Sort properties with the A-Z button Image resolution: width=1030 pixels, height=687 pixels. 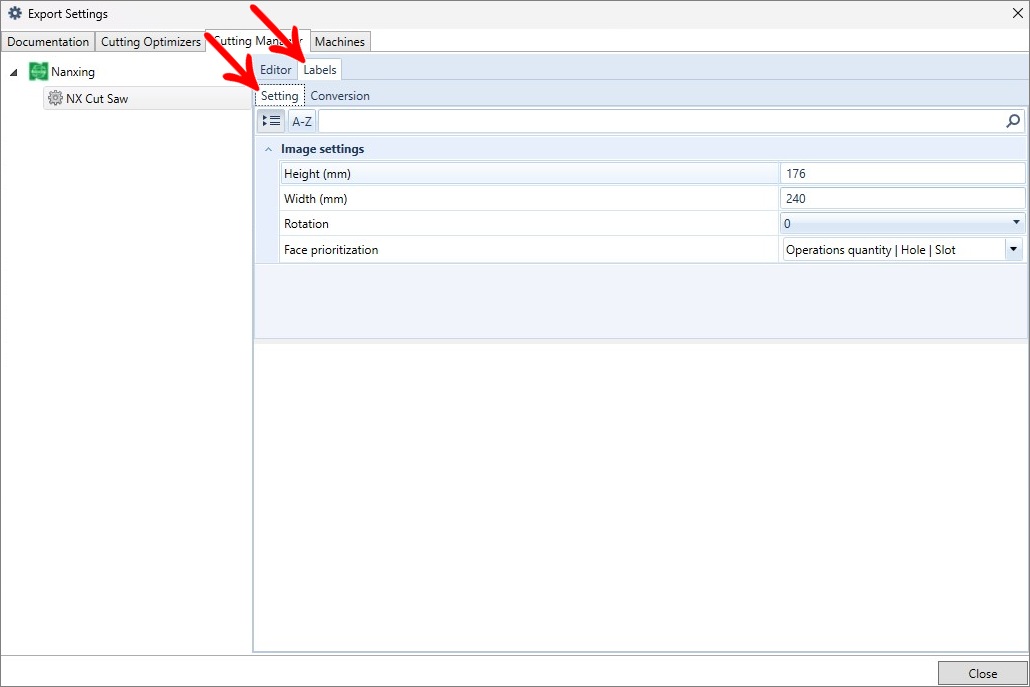point(302,121)
